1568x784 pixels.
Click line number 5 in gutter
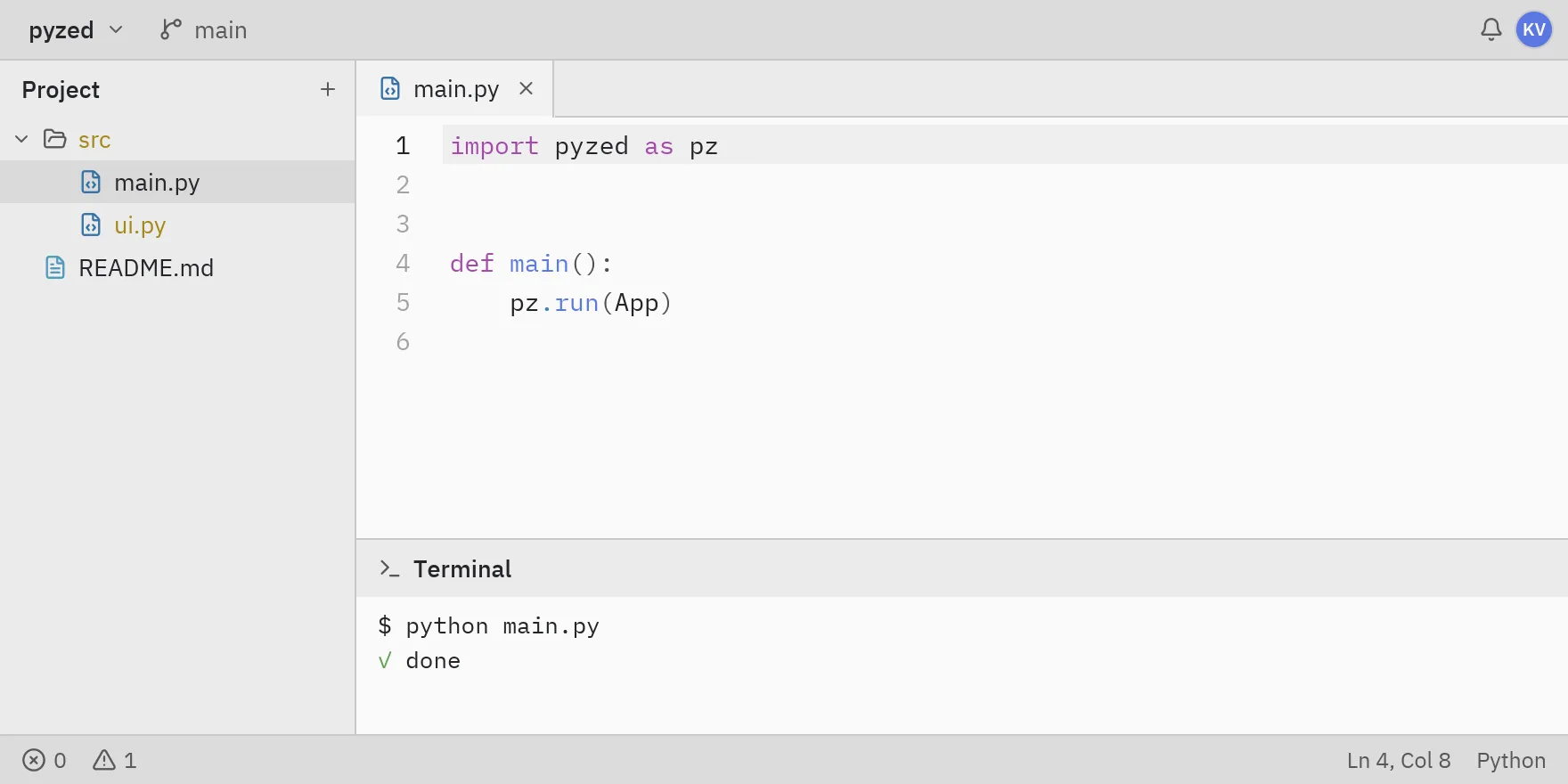[403, 303]
